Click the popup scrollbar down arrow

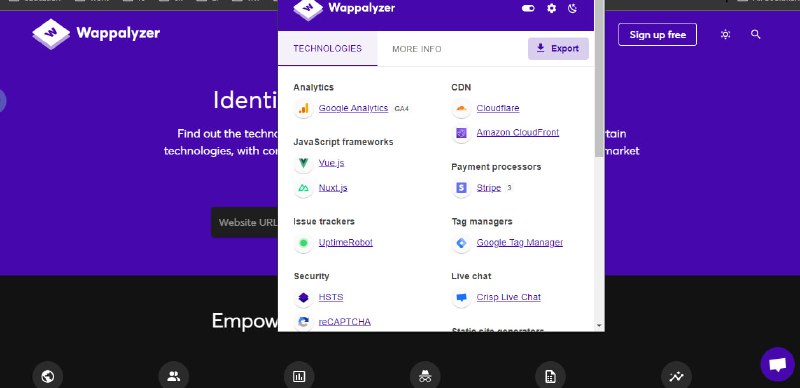tap(599, 326)
